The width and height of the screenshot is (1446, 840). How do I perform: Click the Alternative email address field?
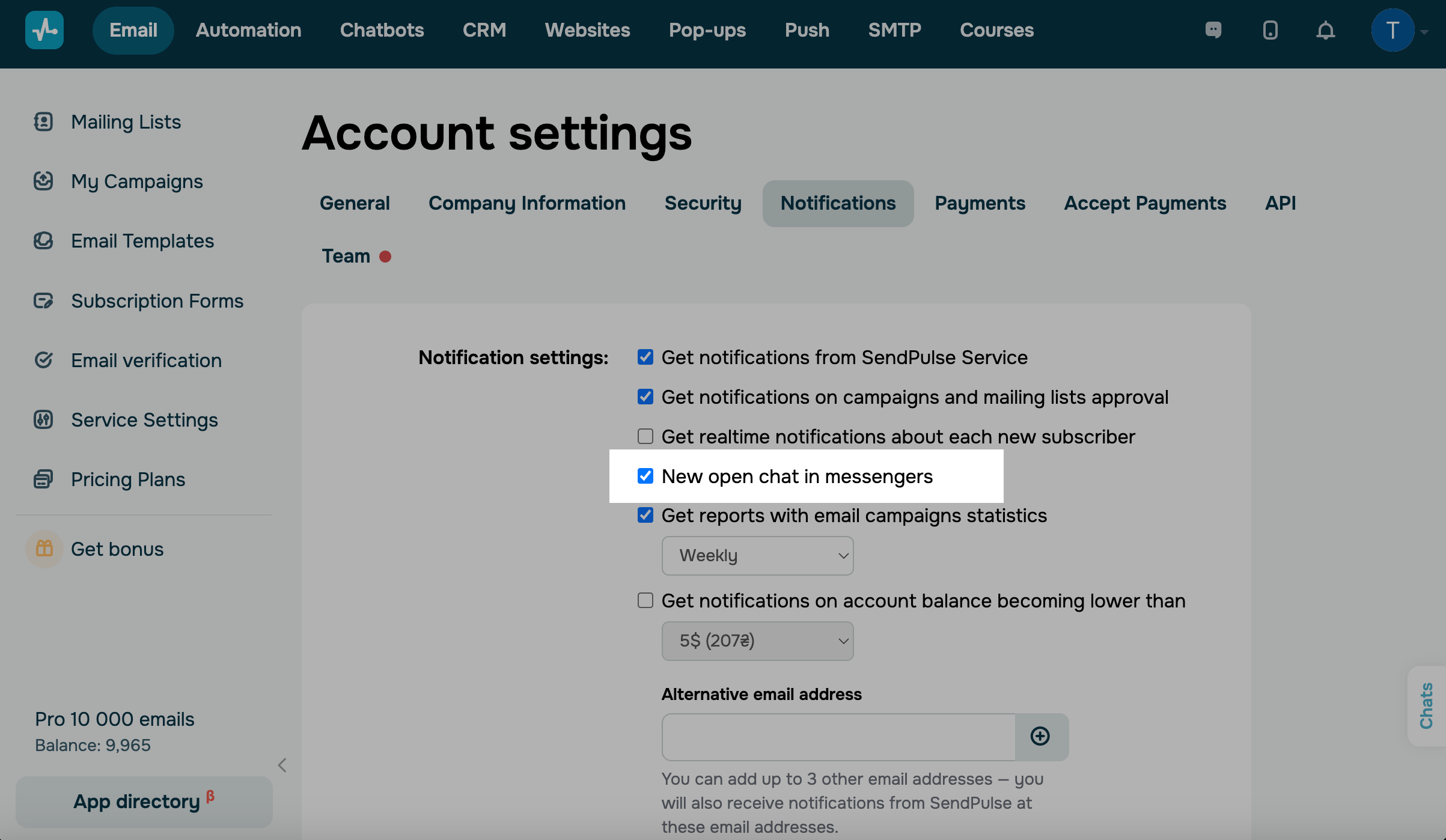point(838,737)
